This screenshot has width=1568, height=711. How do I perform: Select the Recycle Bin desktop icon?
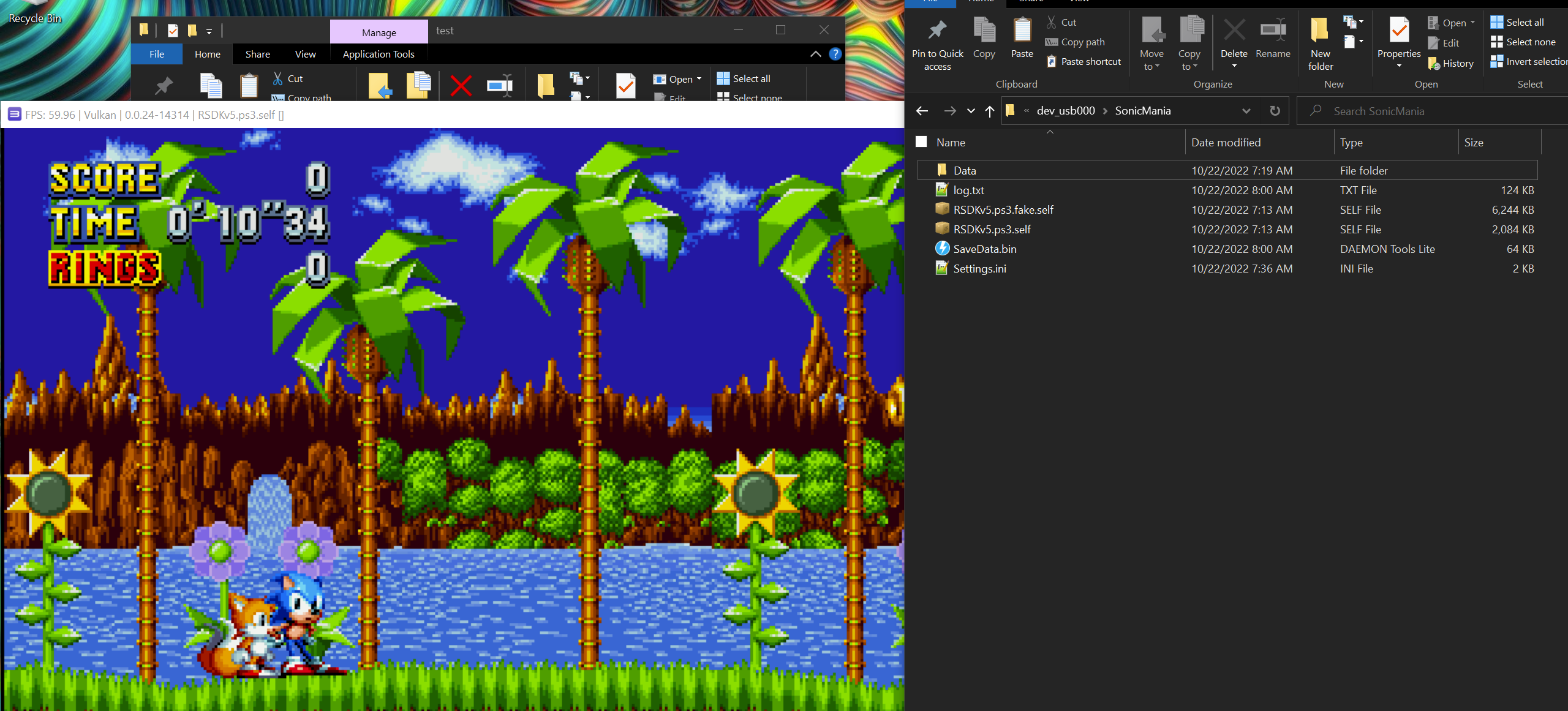pyautogui.click(x=35, y=13)
